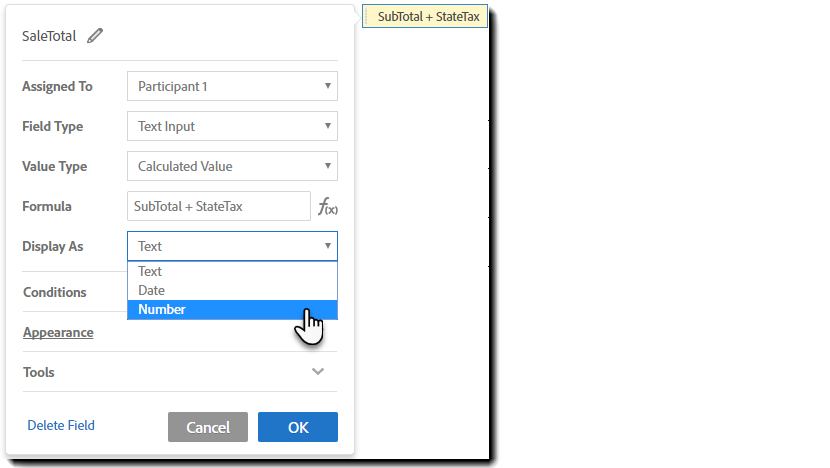Screen dimensions: 830x468
Task: Click the dropdown arrow beside Participant 1
Action: click(x=327, y=87)
